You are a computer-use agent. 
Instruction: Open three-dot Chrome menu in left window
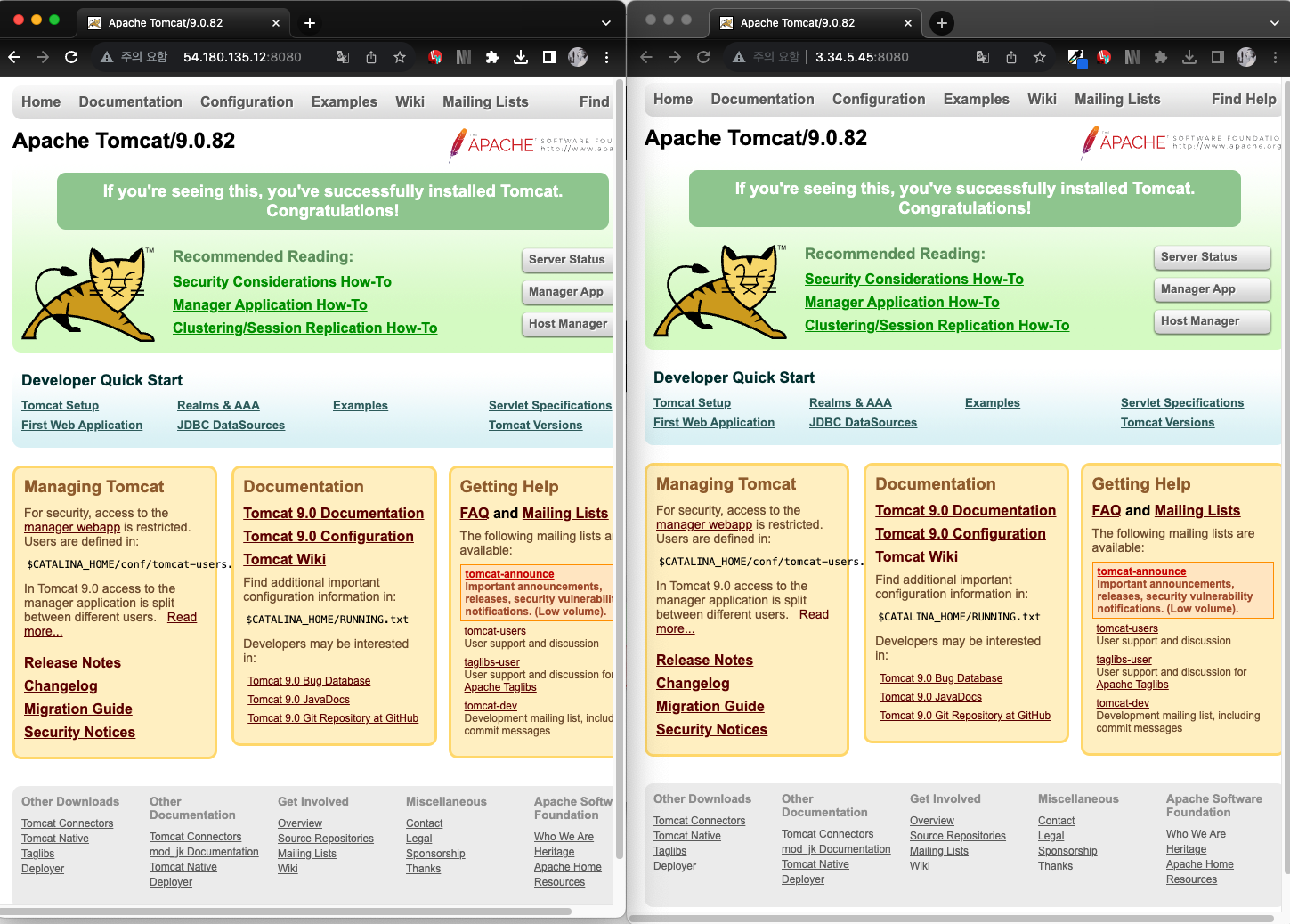(606, 57)
